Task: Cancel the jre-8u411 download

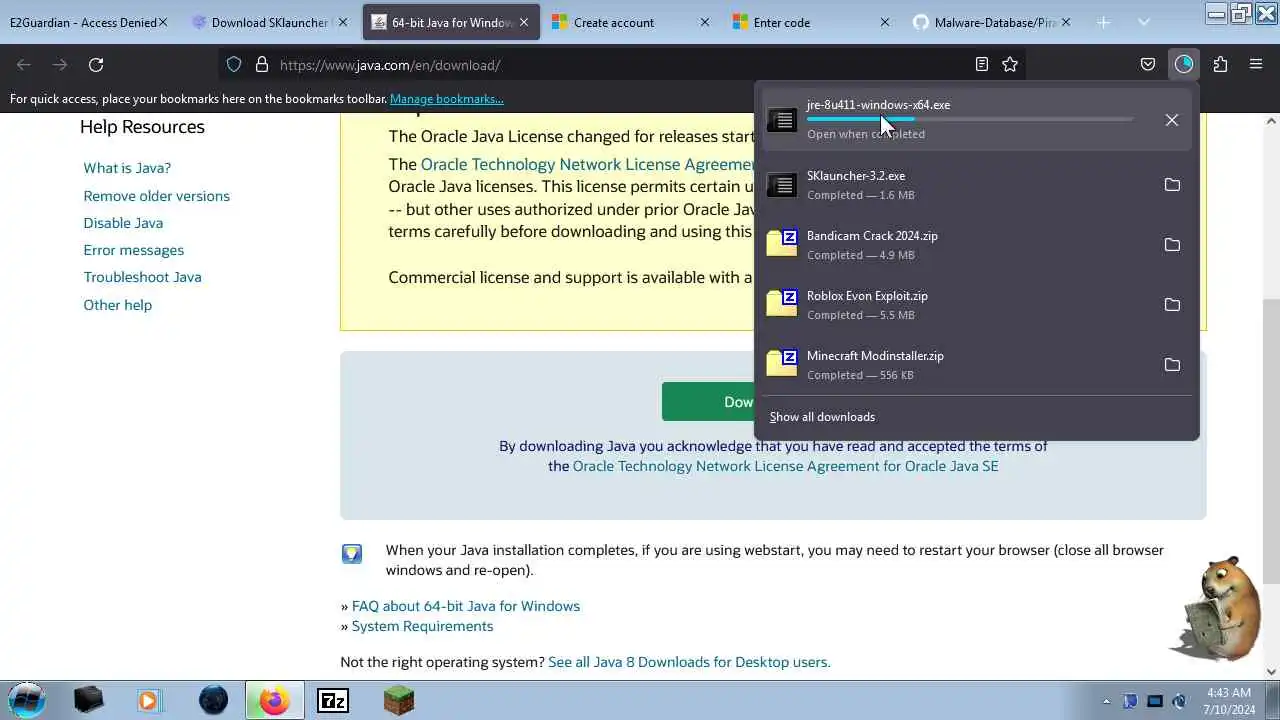Action: tap(1172, 120)
